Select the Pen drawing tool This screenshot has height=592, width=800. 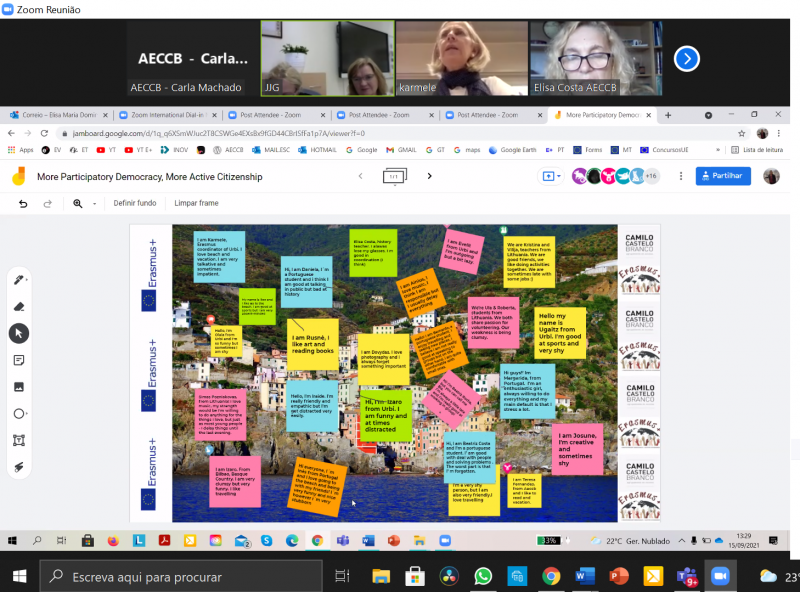pos(19,279)
